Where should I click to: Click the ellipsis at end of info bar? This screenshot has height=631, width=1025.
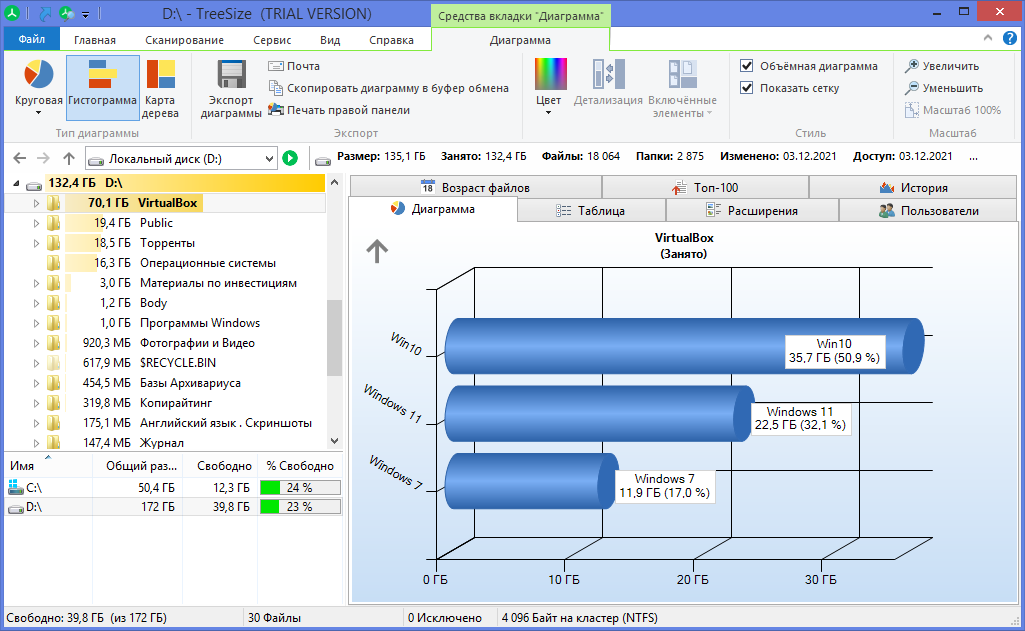[x=973, y=157]
